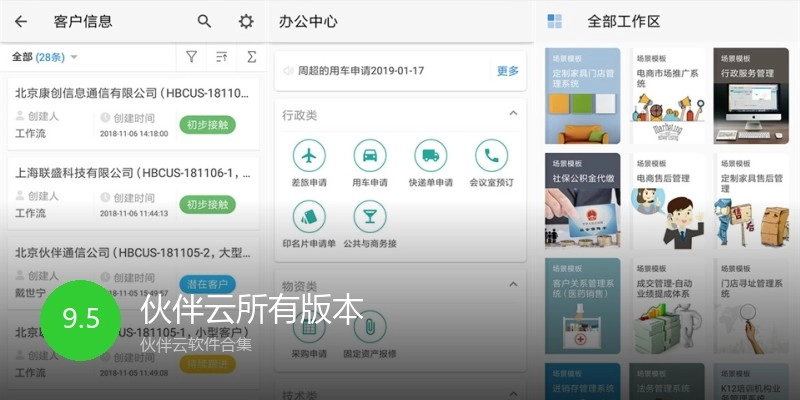Open 用车申请 car icon
Viewport: 800px width, 400px height.
[370, 156]
